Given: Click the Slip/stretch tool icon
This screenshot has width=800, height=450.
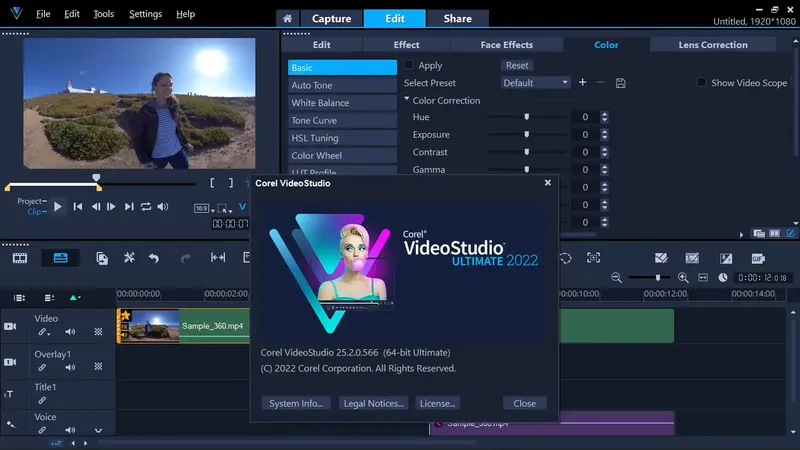Looking at the screenshot, I should 218,258.
